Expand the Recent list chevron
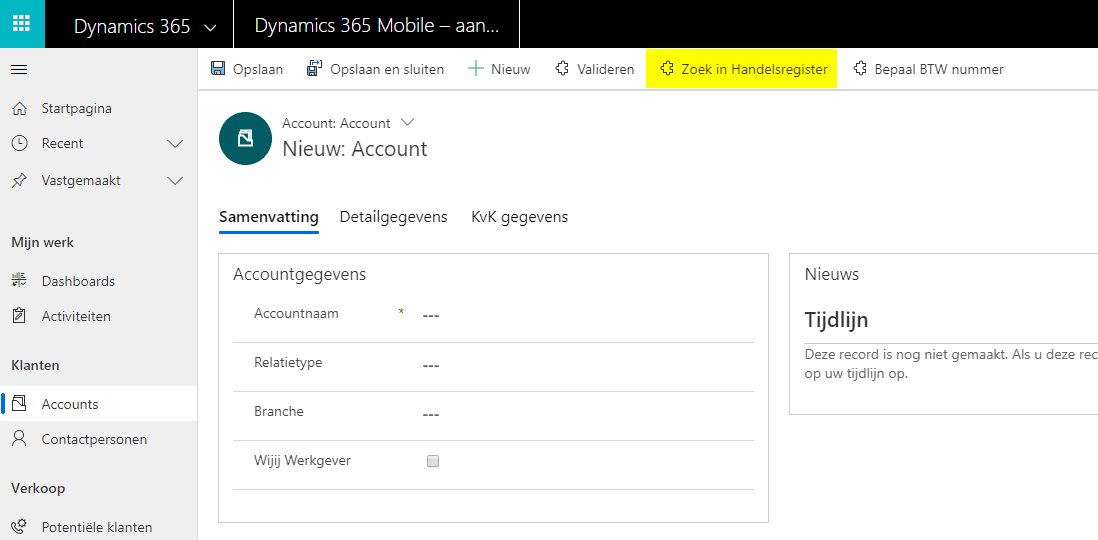1098x540 pixels. pos(175,144)
